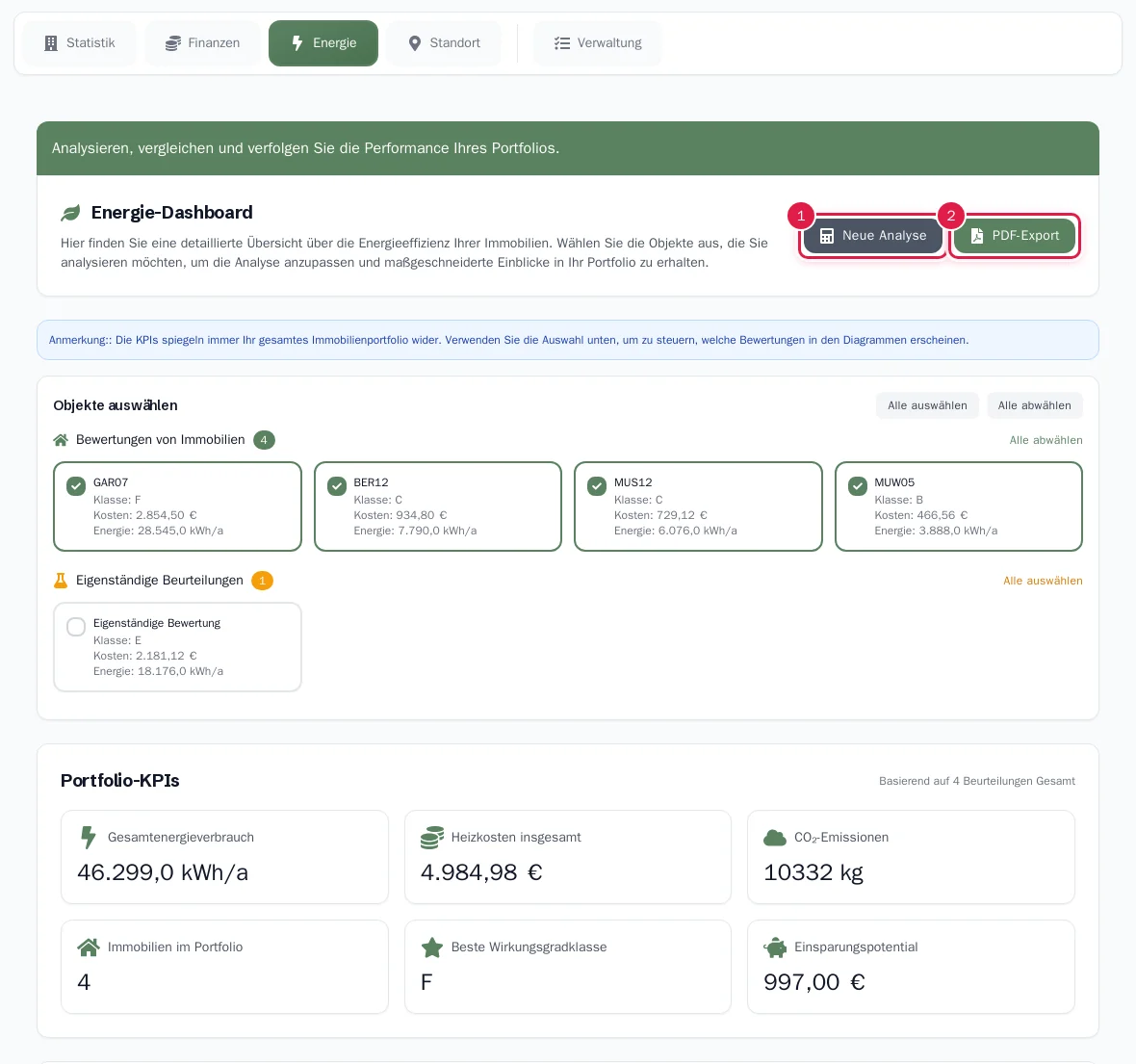
Task: Click the 46.299,0 kWh/a value
Action: 163,872
